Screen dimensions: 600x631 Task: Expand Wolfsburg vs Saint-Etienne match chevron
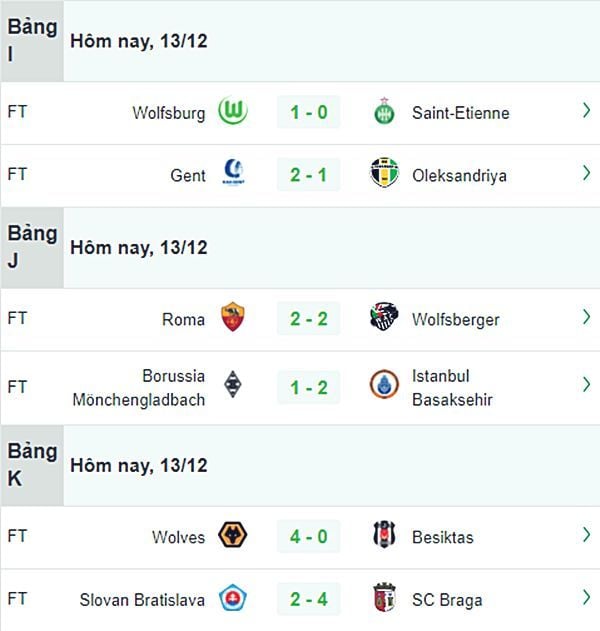587,111
